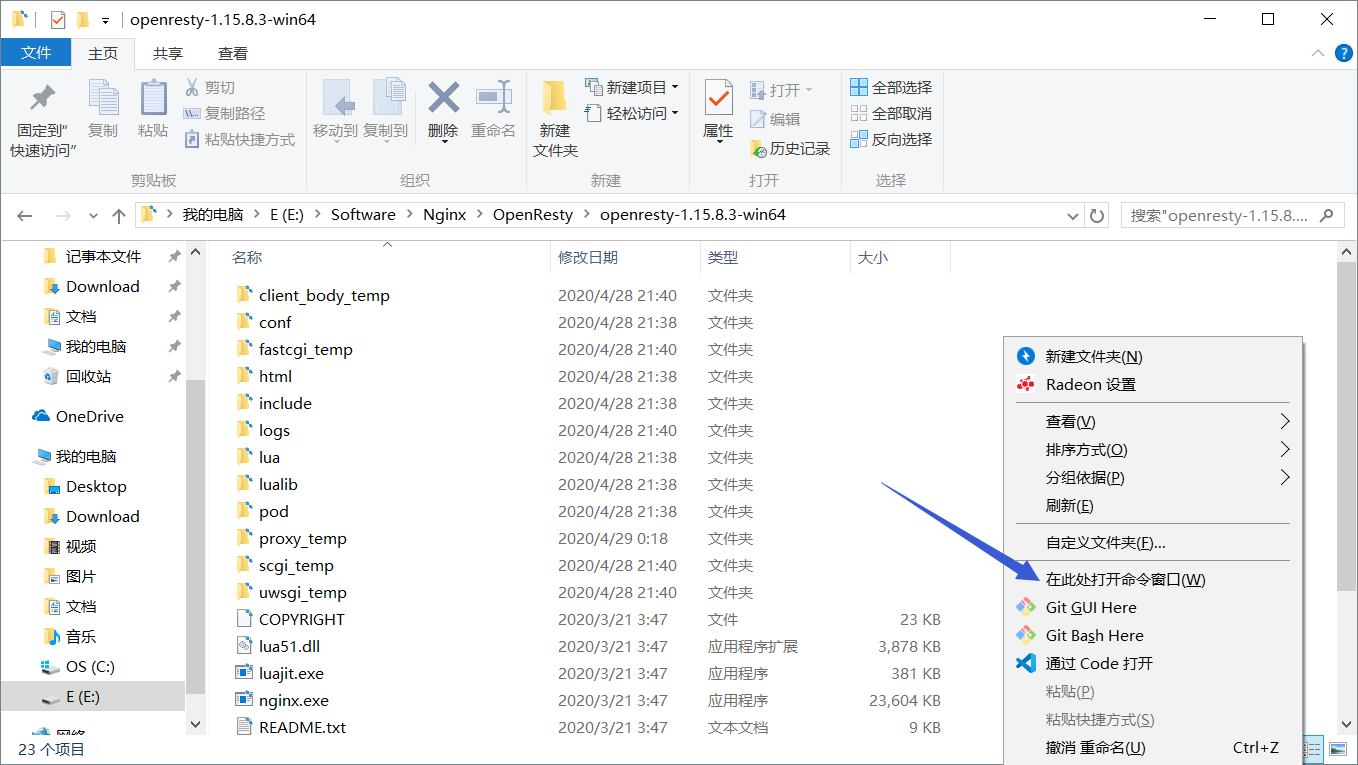Screen dimensions: 1358x765
Task: Click the Pin to Quick Access icon
Action: [43, 99]
